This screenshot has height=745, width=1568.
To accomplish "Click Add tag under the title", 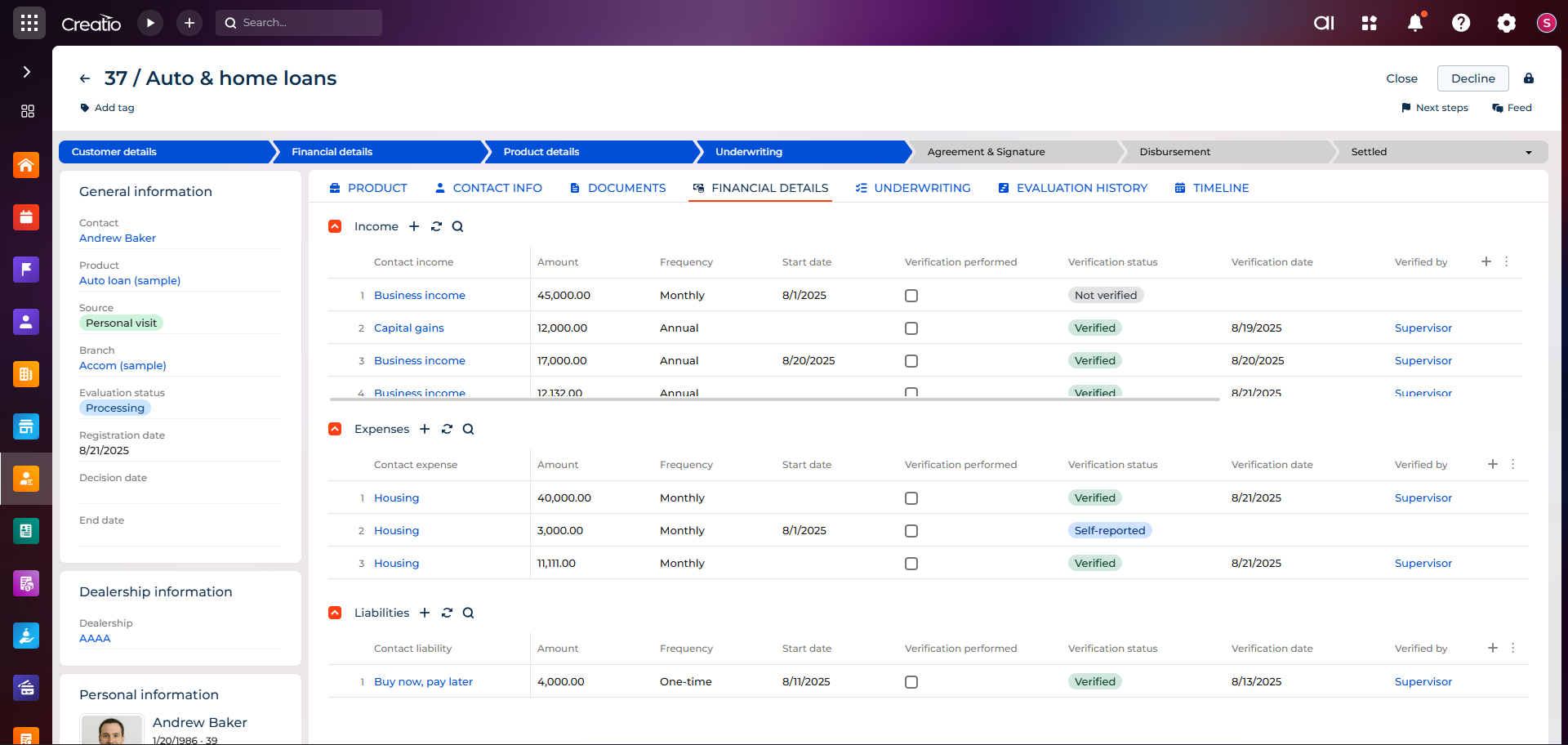I will point(107,108).
